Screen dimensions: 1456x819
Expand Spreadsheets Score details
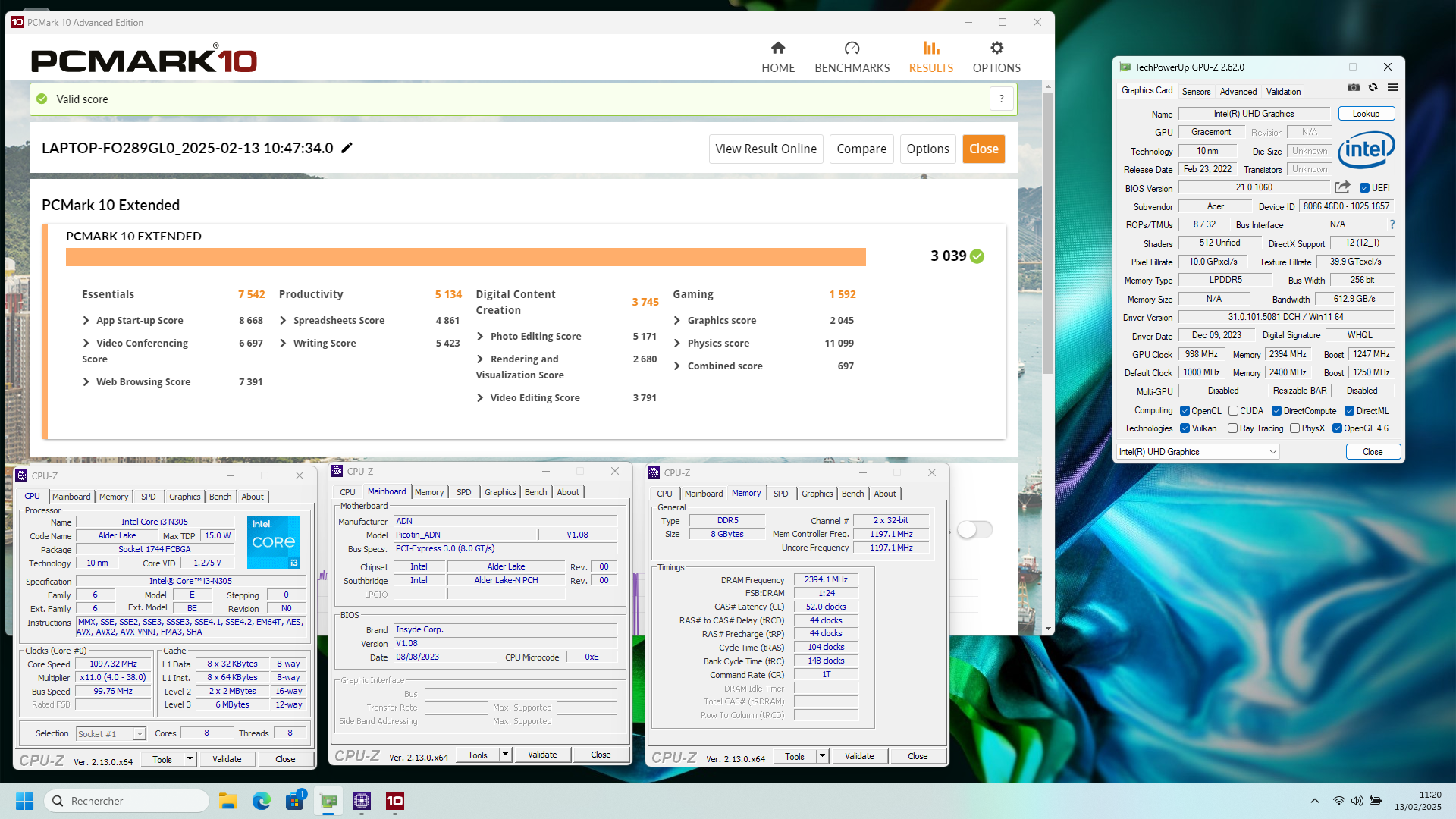pyautogui.click(x=283, y=321)
